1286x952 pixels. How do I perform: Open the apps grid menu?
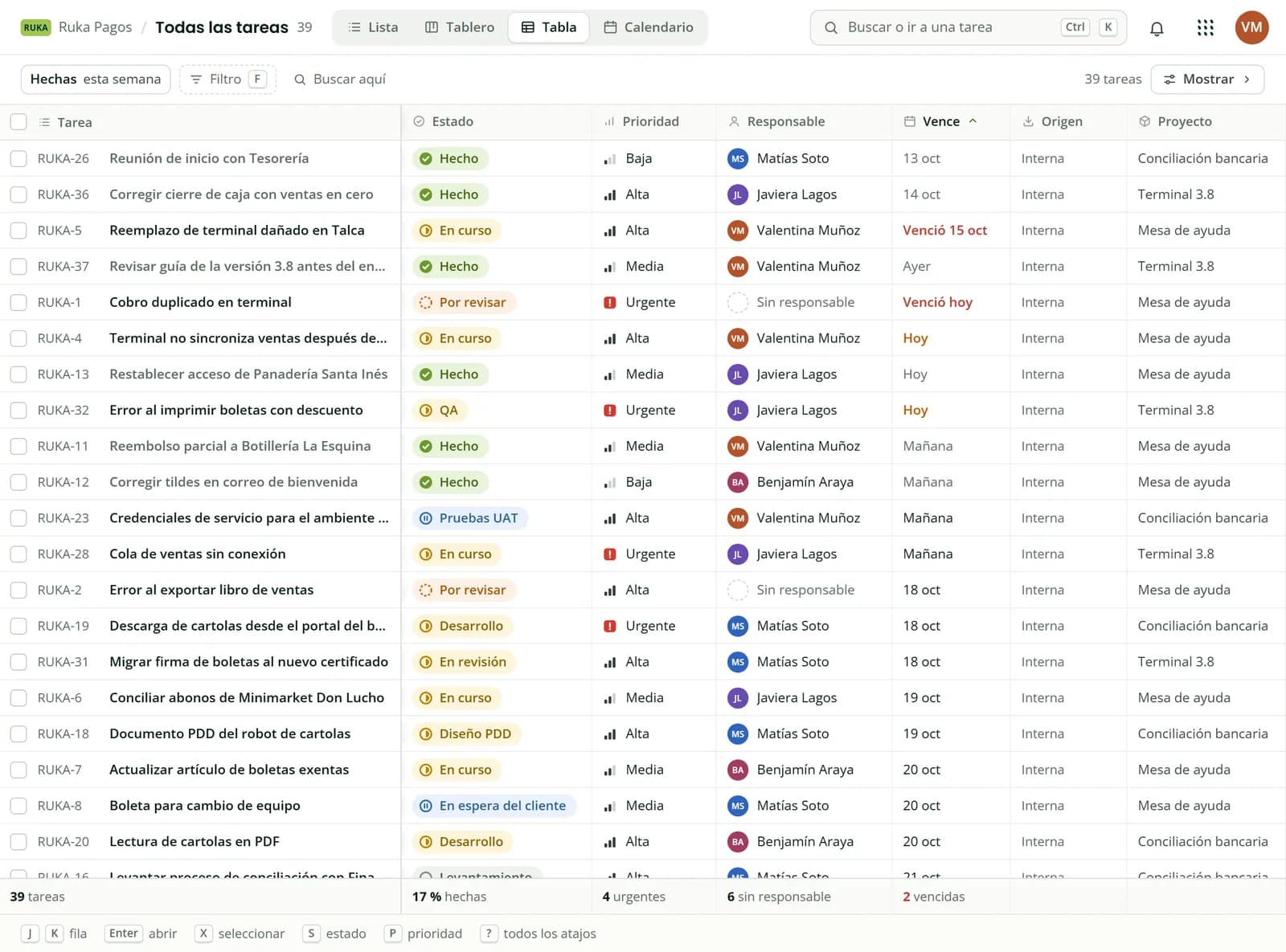coord(1205,28)
